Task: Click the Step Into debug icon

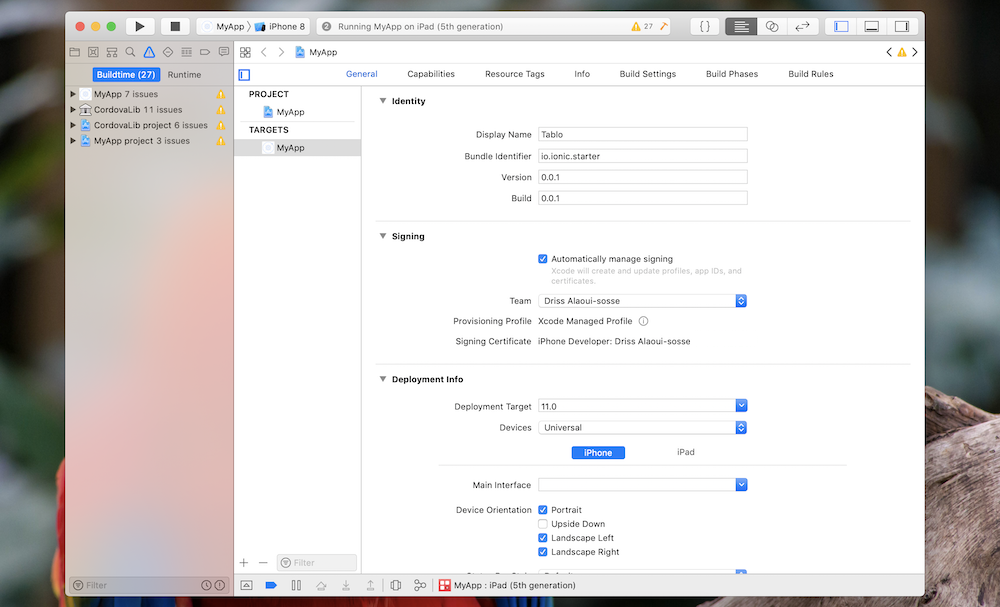Action: point(346,585)
